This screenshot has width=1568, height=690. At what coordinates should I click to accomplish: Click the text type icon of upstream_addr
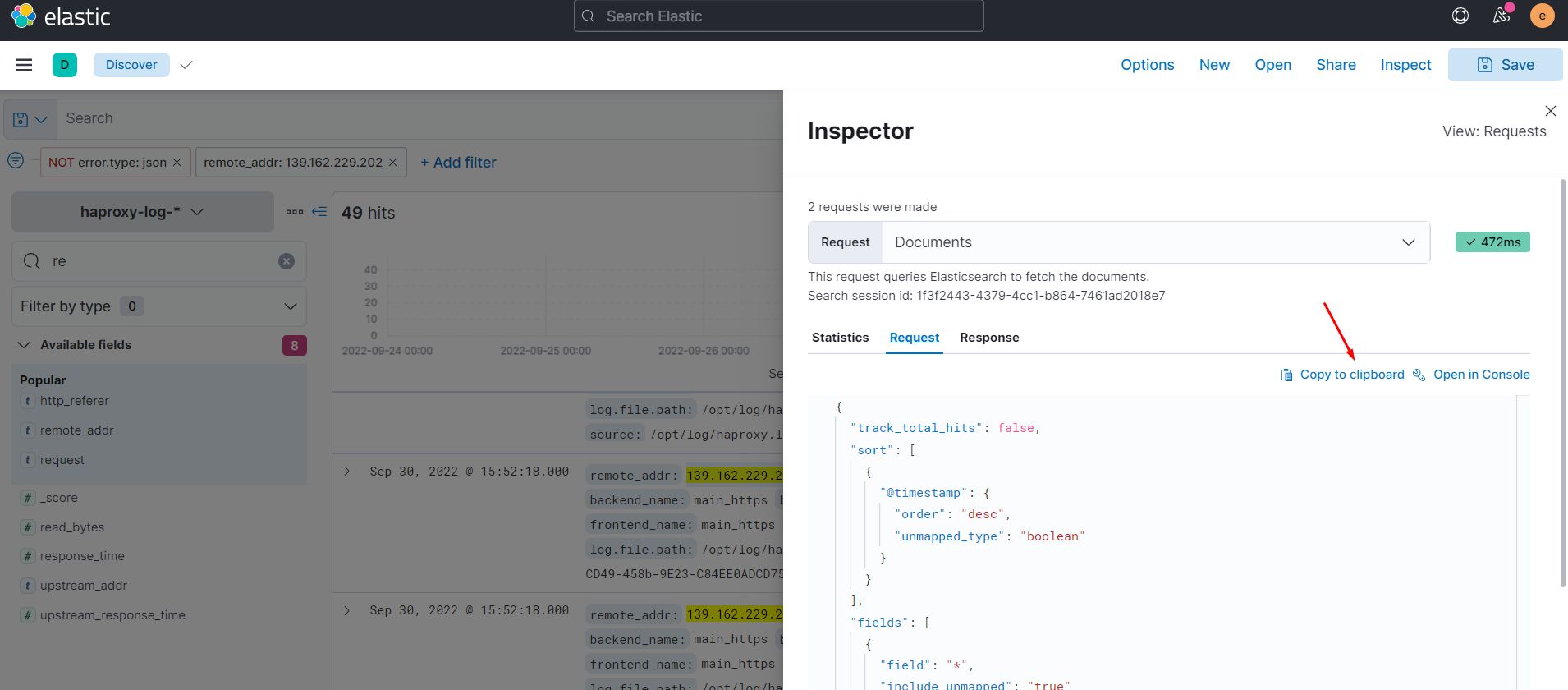[x=28, y=586]
